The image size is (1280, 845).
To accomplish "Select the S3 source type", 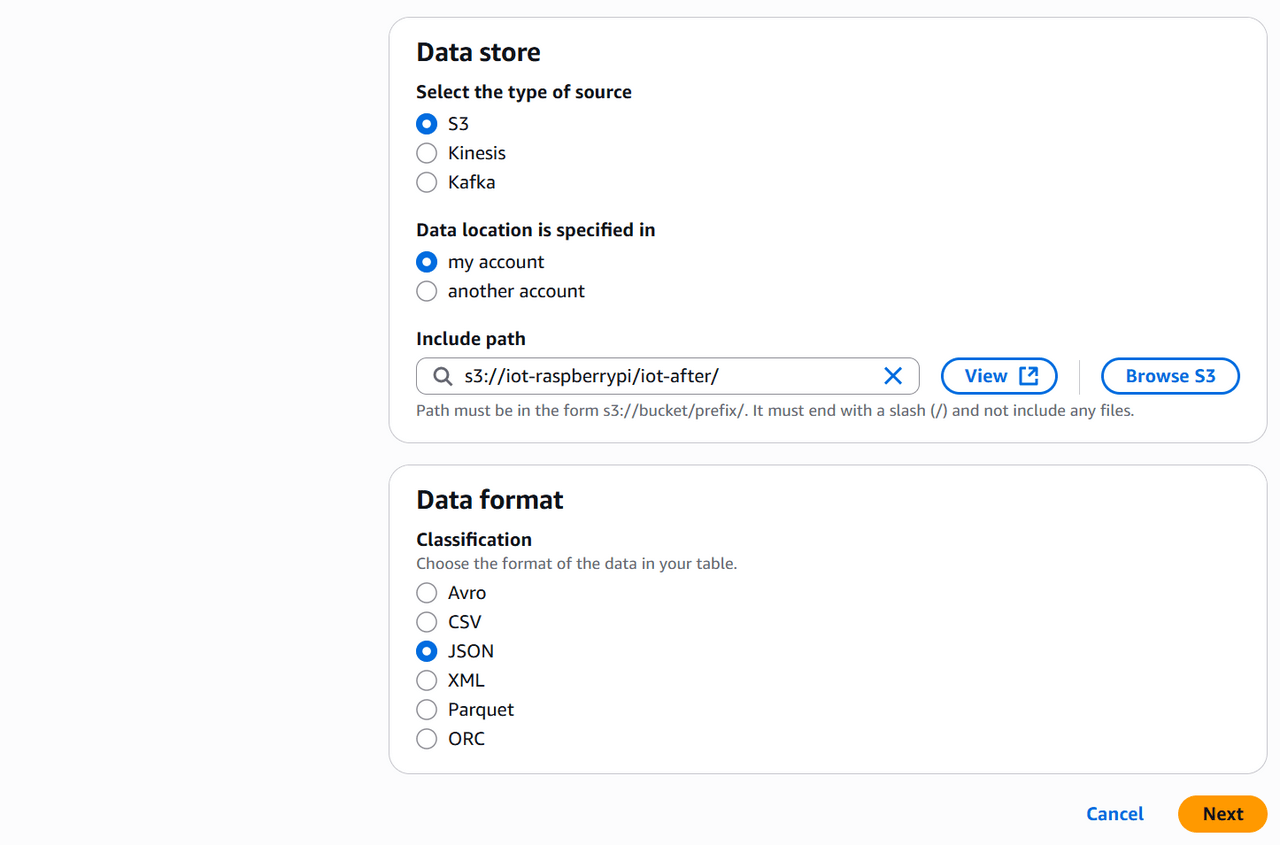I will (427, 124).
